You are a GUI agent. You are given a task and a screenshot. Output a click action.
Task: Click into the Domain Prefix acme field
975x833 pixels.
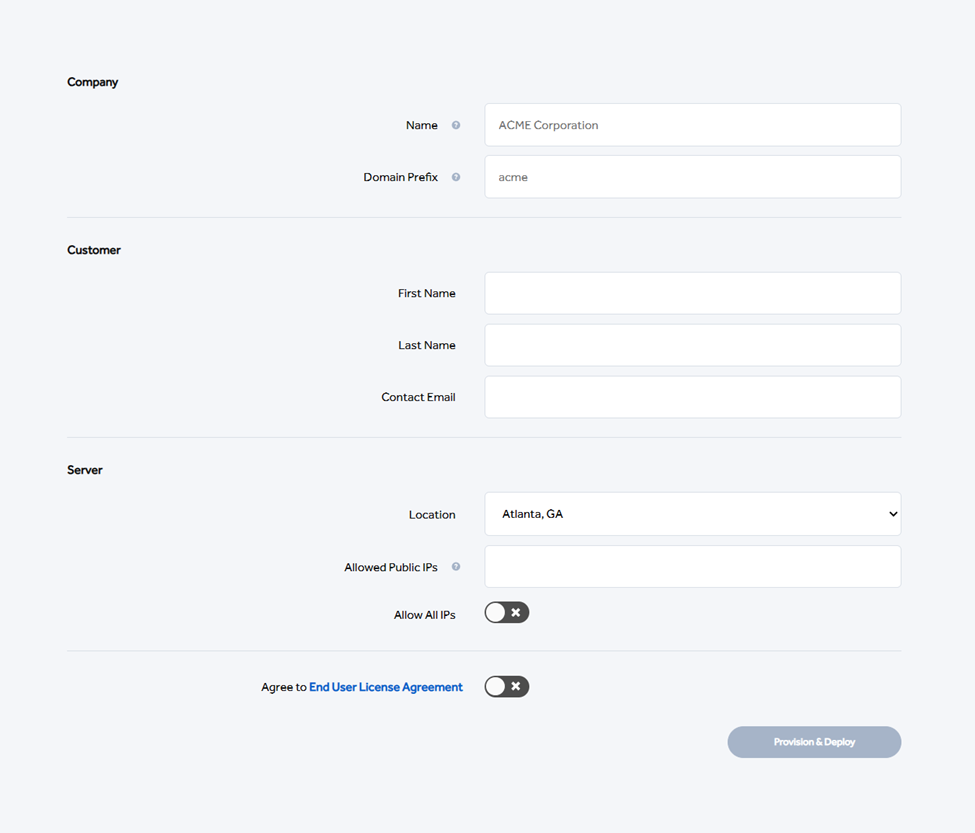[693, 177]
